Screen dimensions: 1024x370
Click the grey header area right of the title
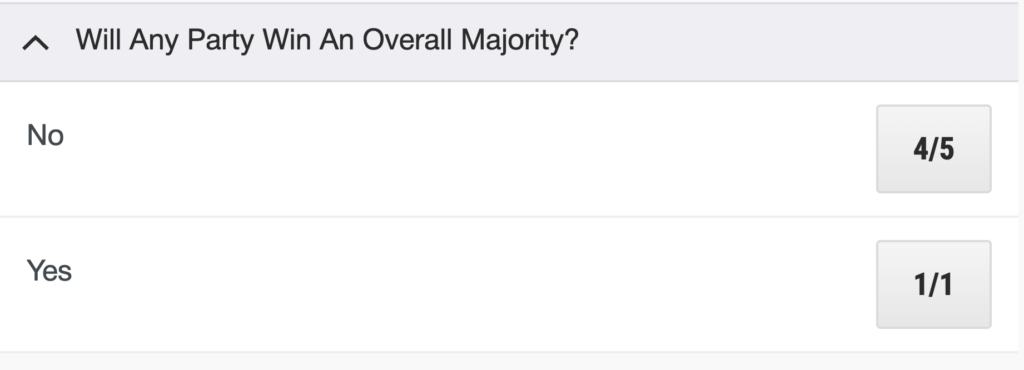(797, 42)
